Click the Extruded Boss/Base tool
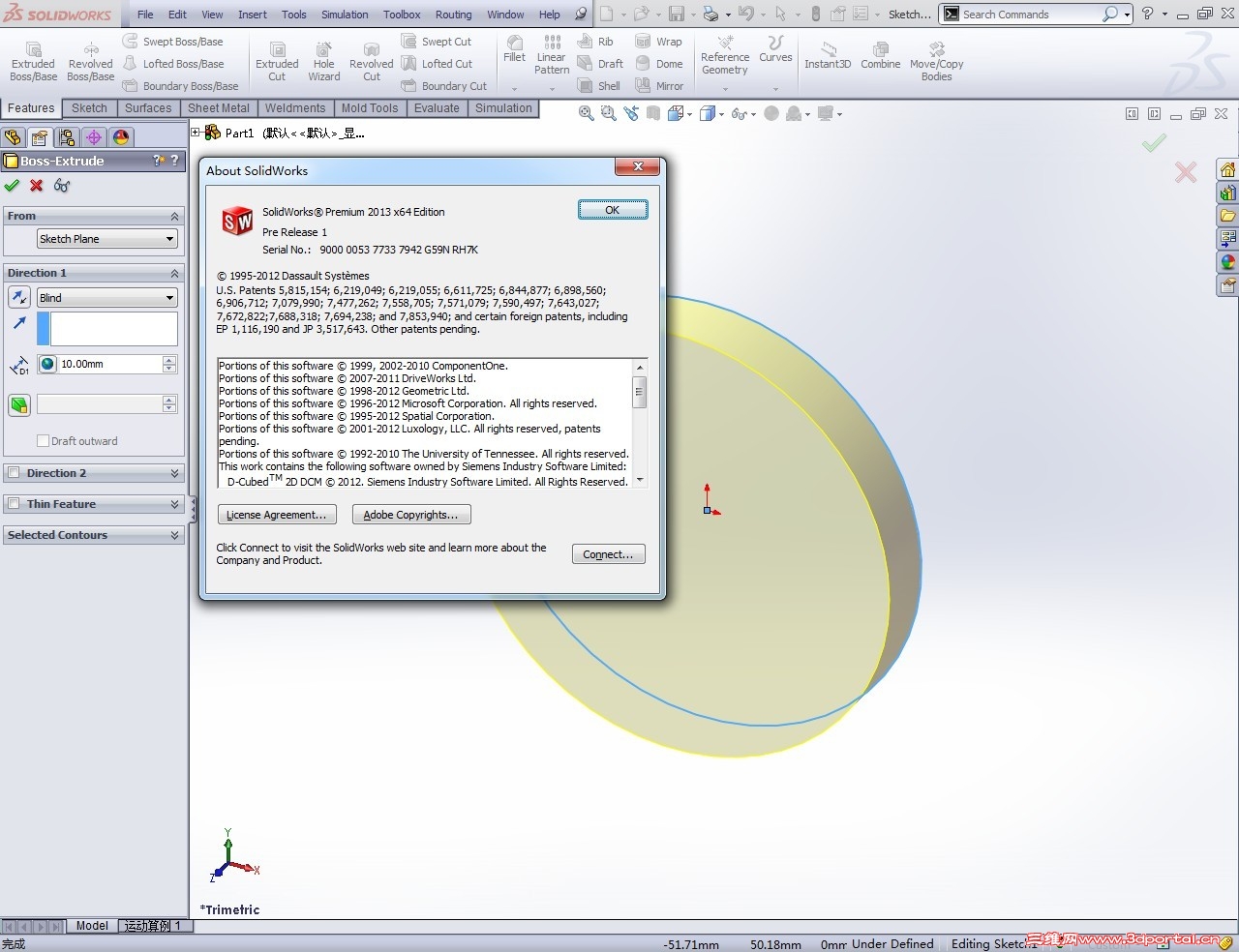This screenshot has height=952, width=1239. pyautogui.click(x=34, y=62)
